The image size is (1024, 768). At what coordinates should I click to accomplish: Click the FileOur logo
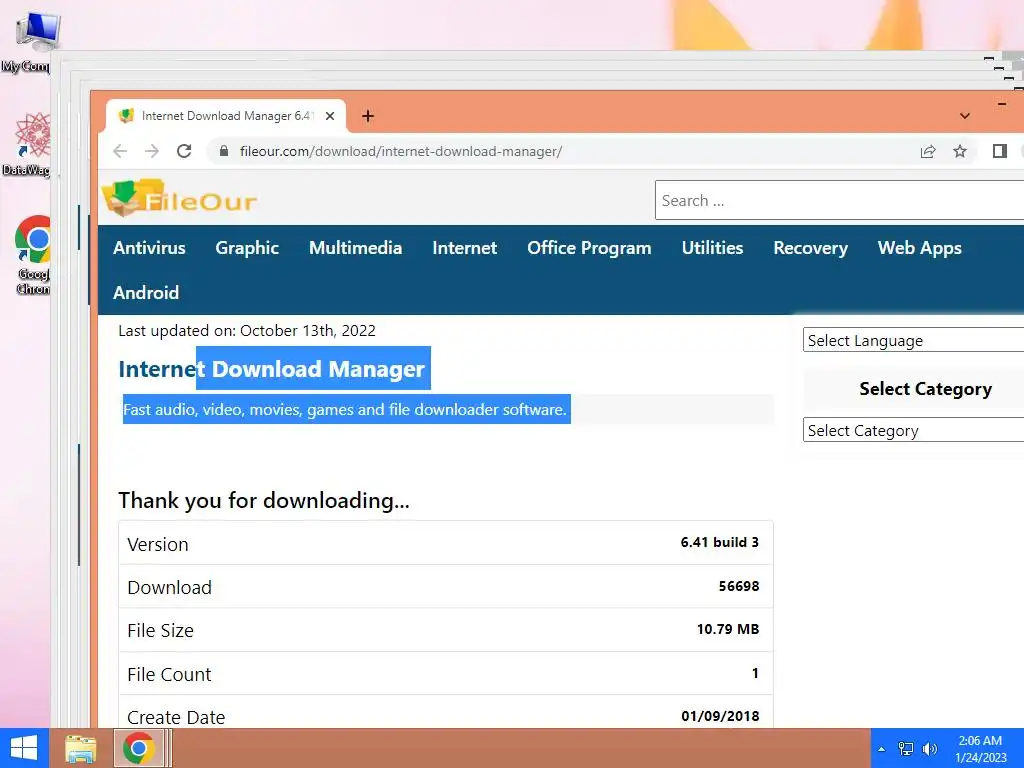(x=180, y=198)
